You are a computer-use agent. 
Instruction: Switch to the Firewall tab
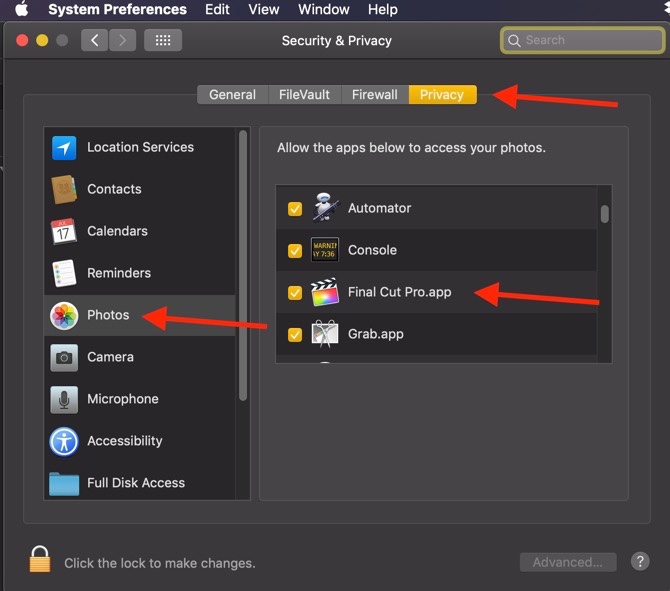tap(375, 94)
